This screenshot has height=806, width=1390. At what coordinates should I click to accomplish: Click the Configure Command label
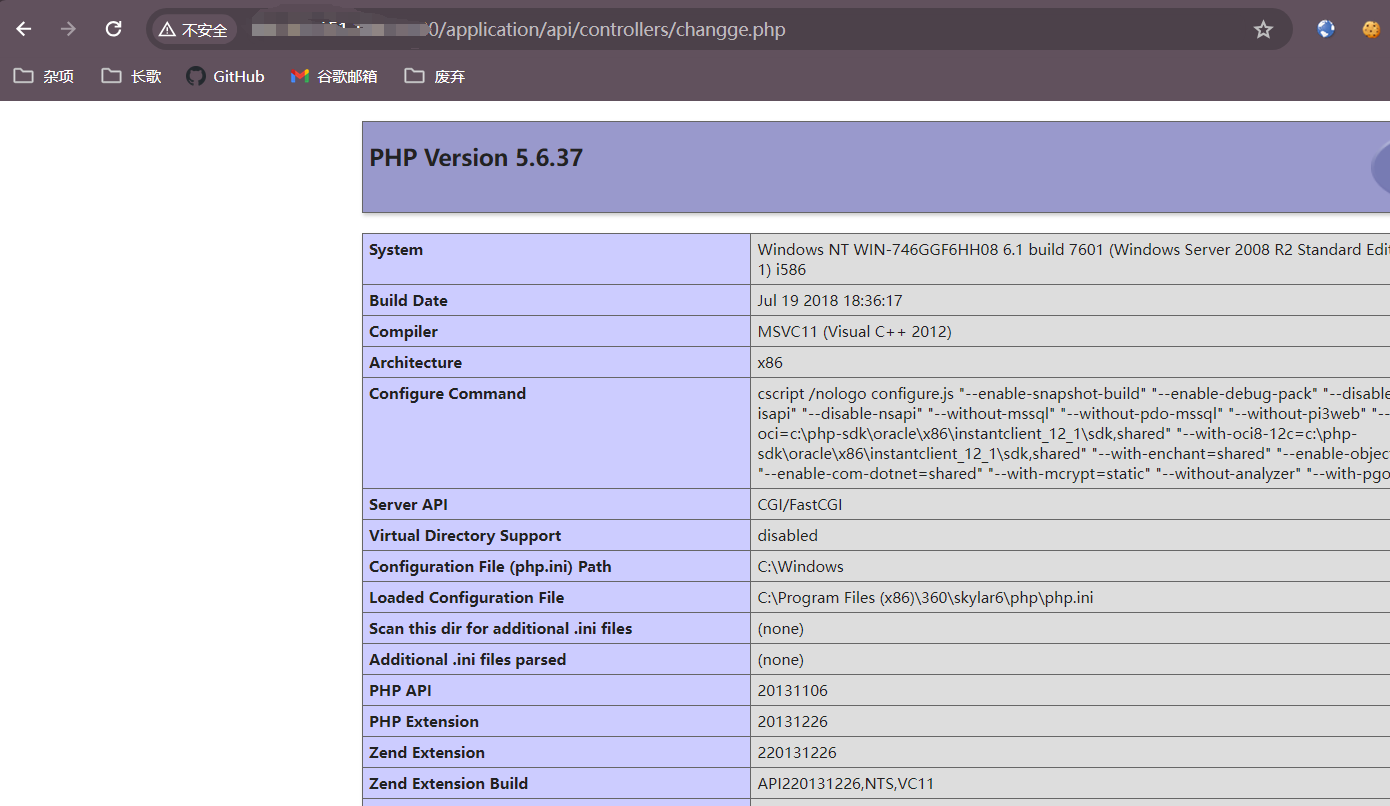tap(447, 393)
